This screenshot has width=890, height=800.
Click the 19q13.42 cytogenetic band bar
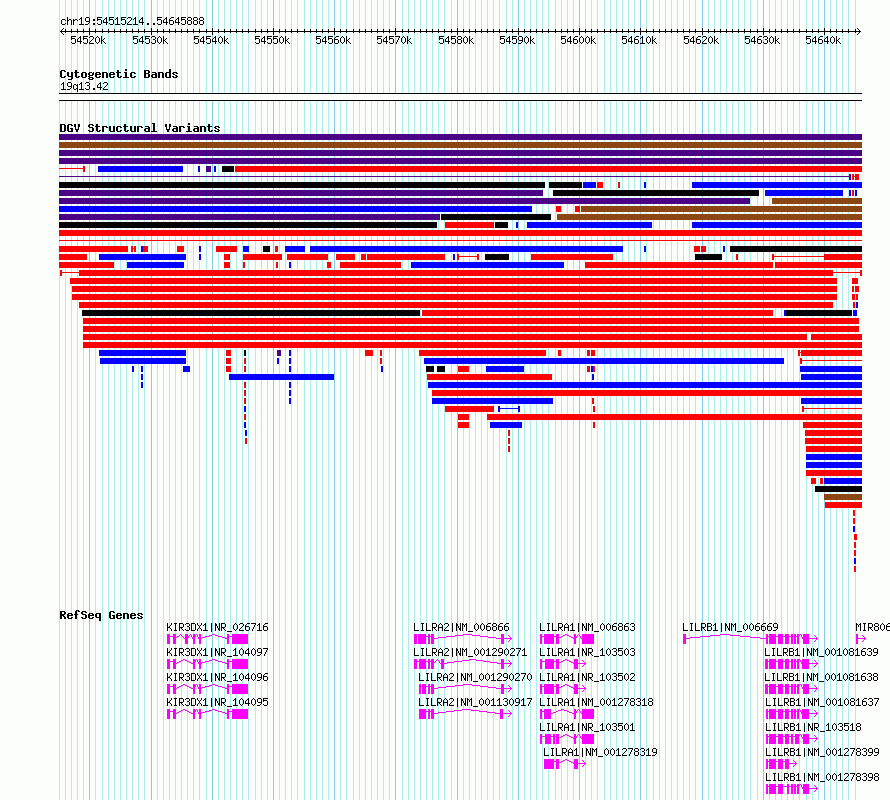click(x=460, y=97)
